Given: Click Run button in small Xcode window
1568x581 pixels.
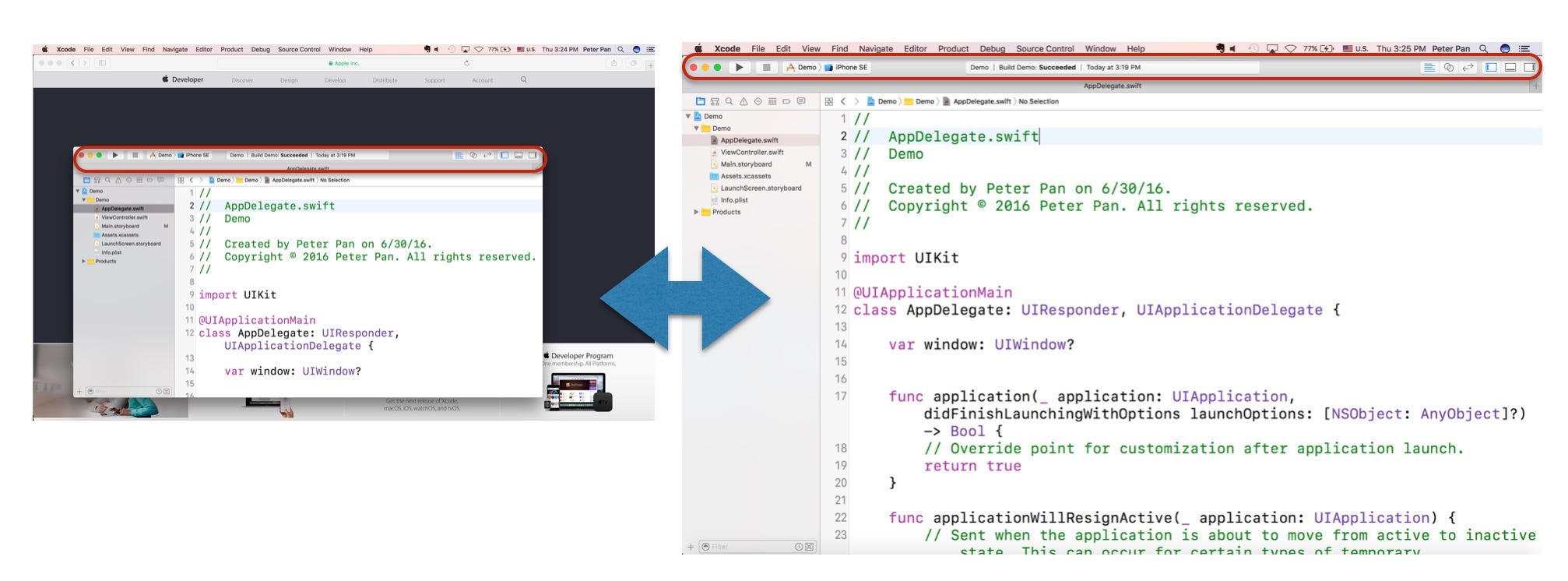Looking at the screenshot, I should pyautogui.click(x=115, y=155).
